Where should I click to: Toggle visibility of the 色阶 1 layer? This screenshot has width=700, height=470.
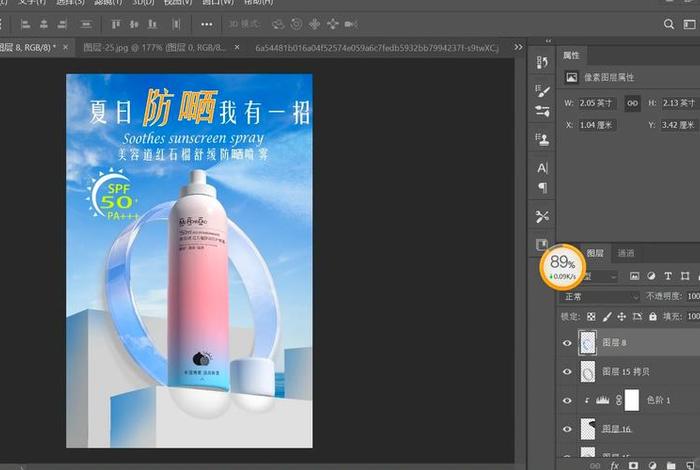tap(567, 400)
